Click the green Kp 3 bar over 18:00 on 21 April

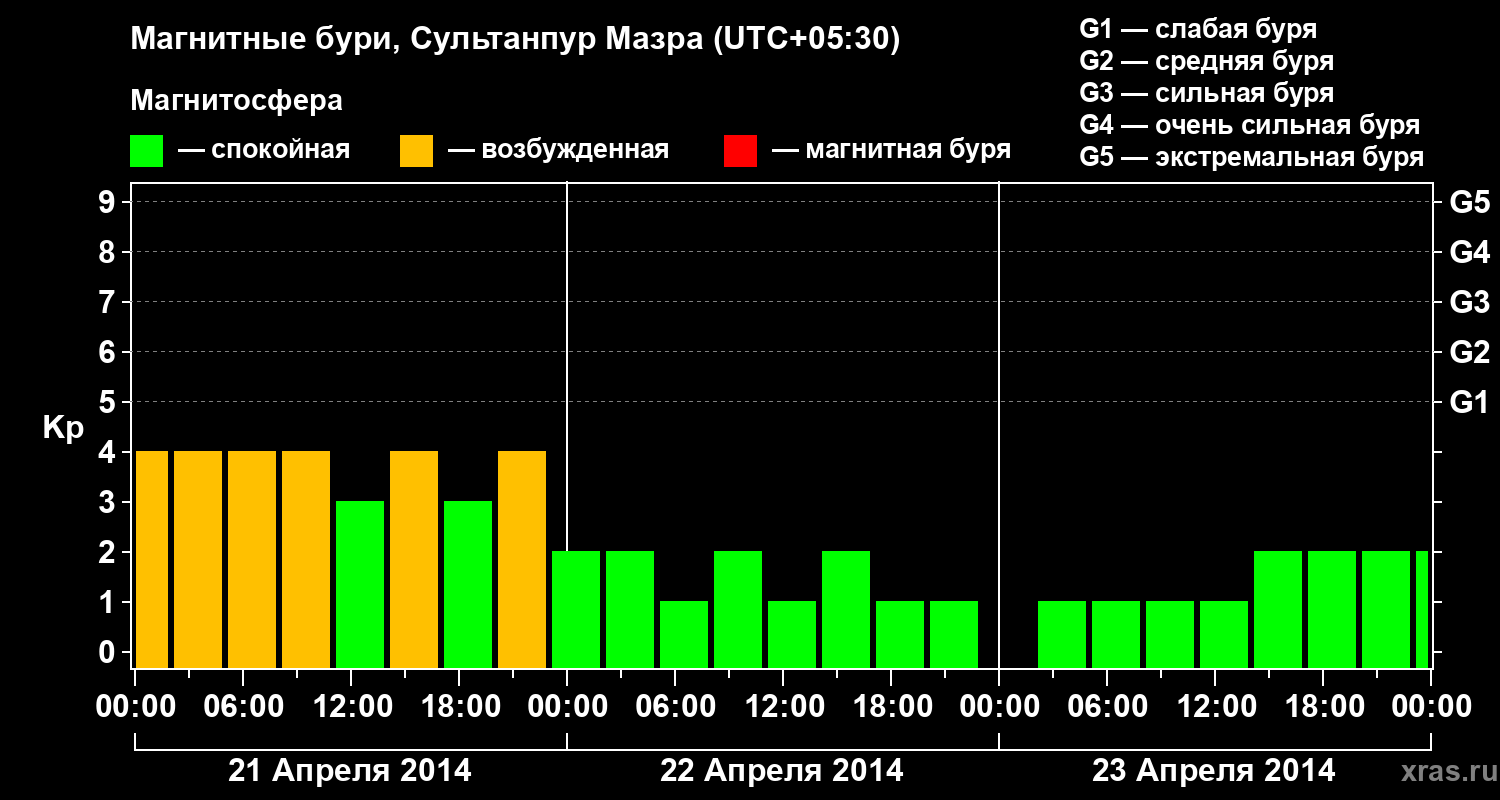pyautogui.click(x=468, y=584)
